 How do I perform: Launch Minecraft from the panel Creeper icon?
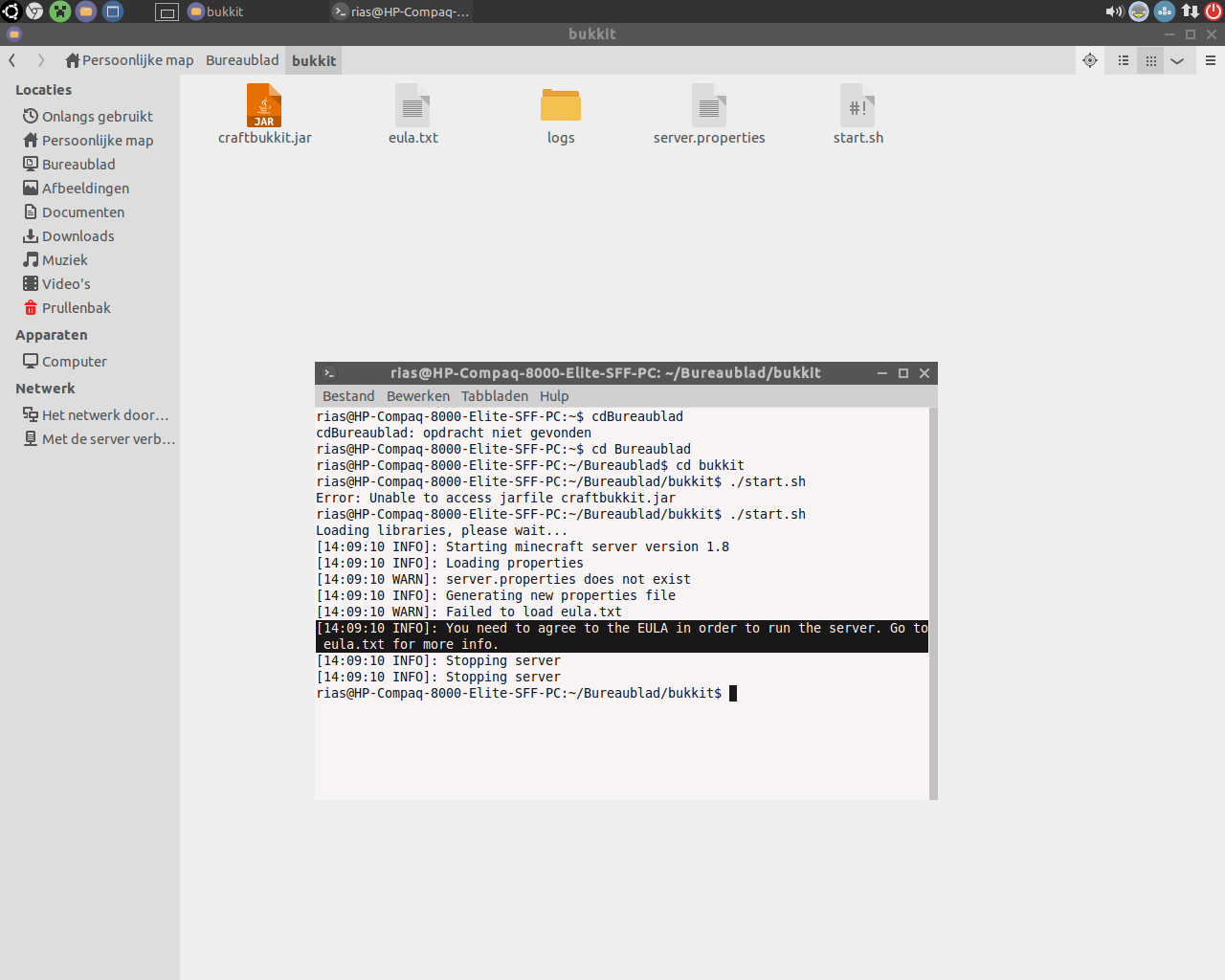click(x=60, y=11)
